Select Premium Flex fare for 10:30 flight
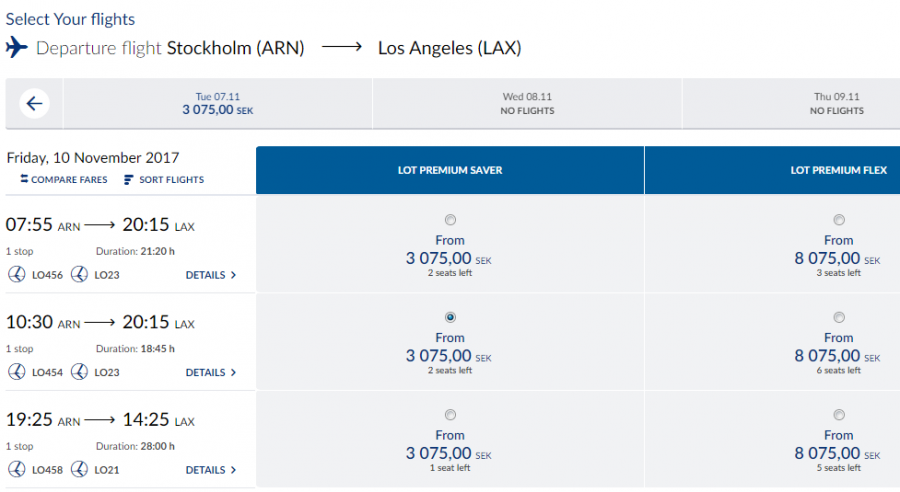The width and height of the screenshot is (900, 492). point(838,317)
